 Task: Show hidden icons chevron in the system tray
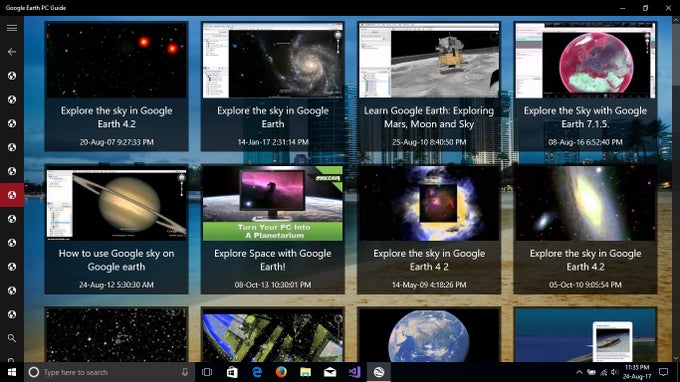[x=579, y=372]
